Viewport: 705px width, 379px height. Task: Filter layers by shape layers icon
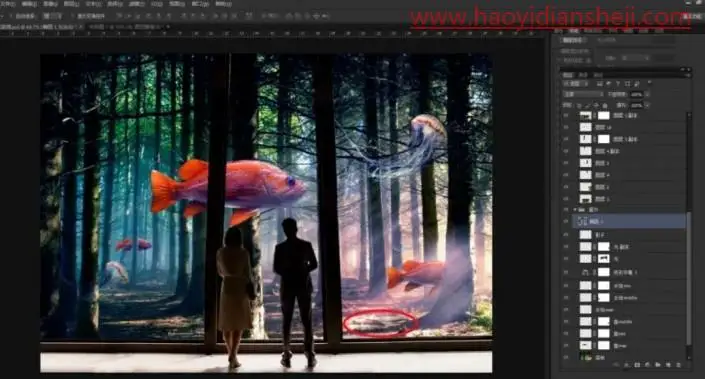point(627,84)
